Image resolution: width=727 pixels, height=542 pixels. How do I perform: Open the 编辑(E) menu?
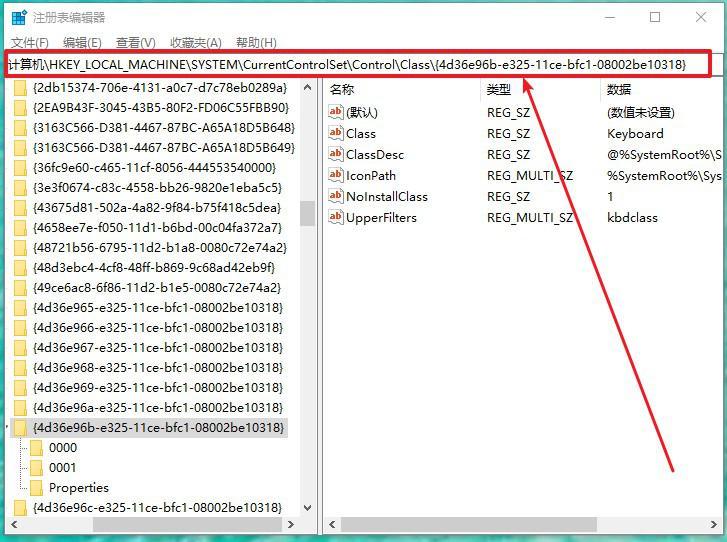[82, 43]
